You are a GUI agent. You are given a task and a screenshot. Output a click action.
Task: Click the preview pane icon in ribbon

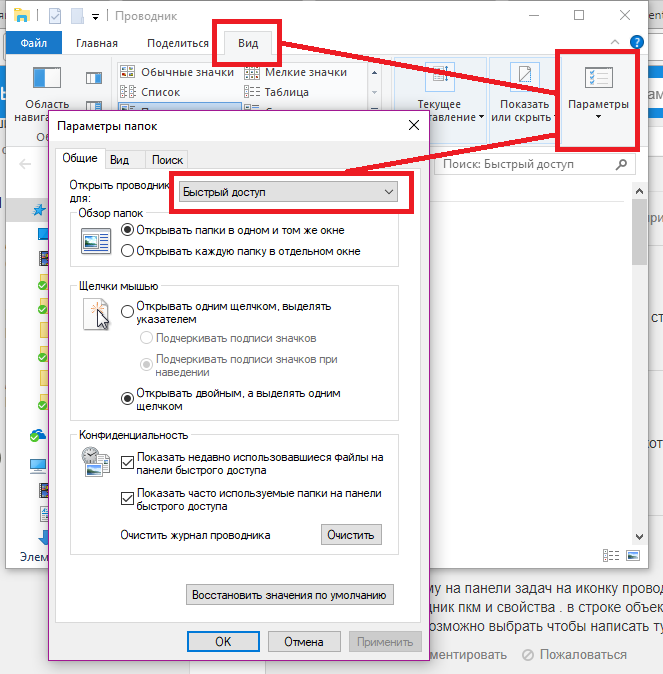tap(93, 78)
